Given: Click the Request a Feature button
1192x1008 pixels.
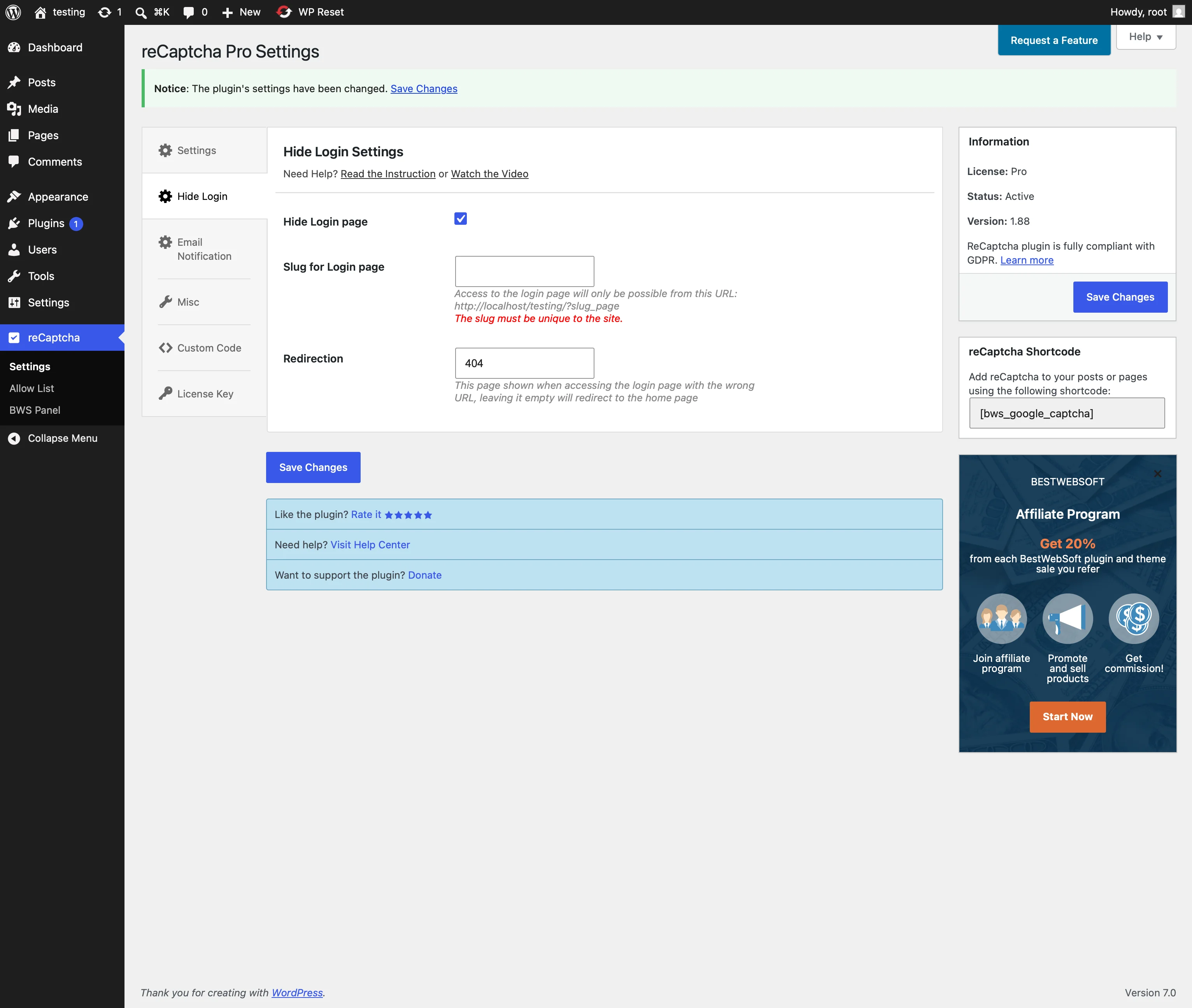Looking at the screenshot, I should (1054, 40).
